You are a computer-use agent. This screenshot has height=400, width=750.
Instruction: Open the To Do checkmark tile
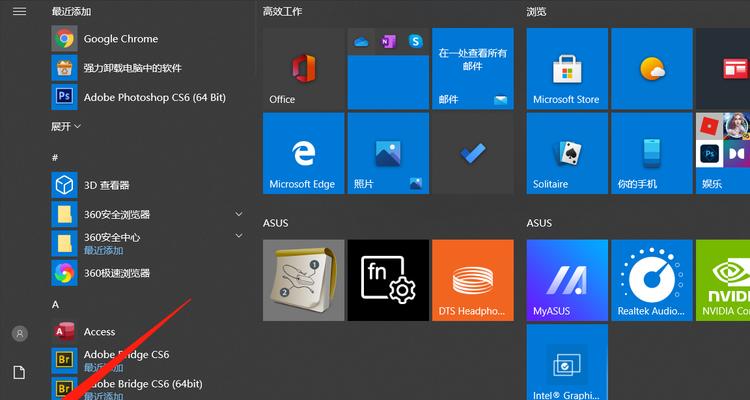click(x=473, y=153)
